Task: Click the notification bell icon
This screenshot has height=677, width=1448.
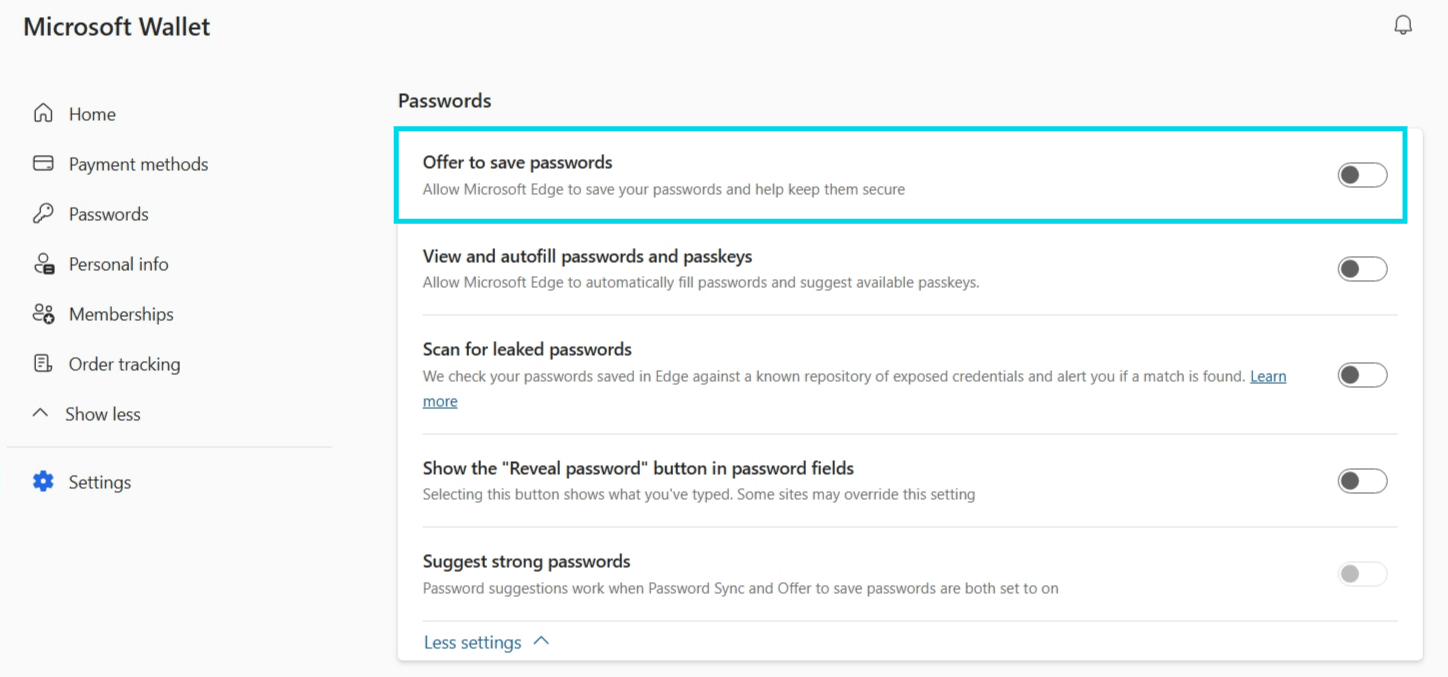Action: point(1403,25)
